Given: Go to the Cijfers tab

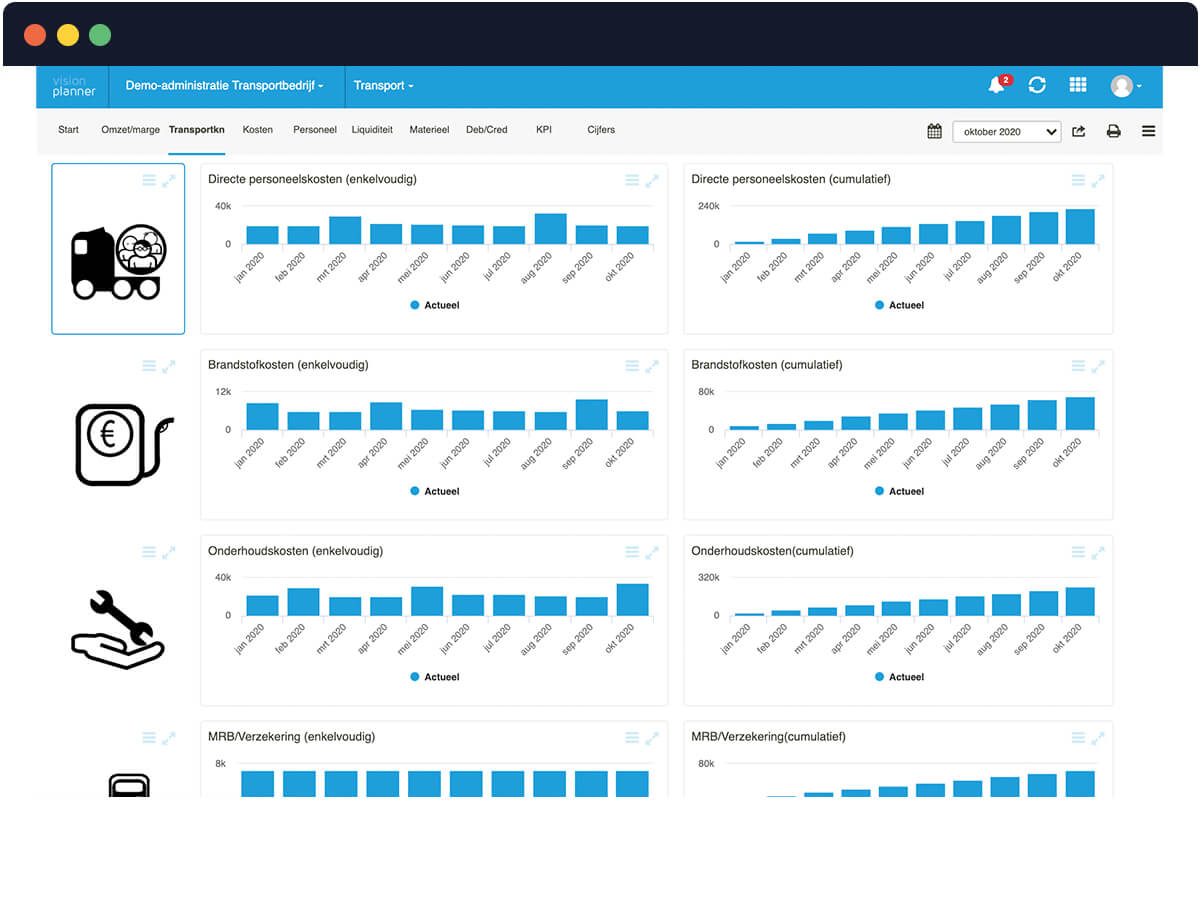Looking at the screenshot, I should [601, 130].
